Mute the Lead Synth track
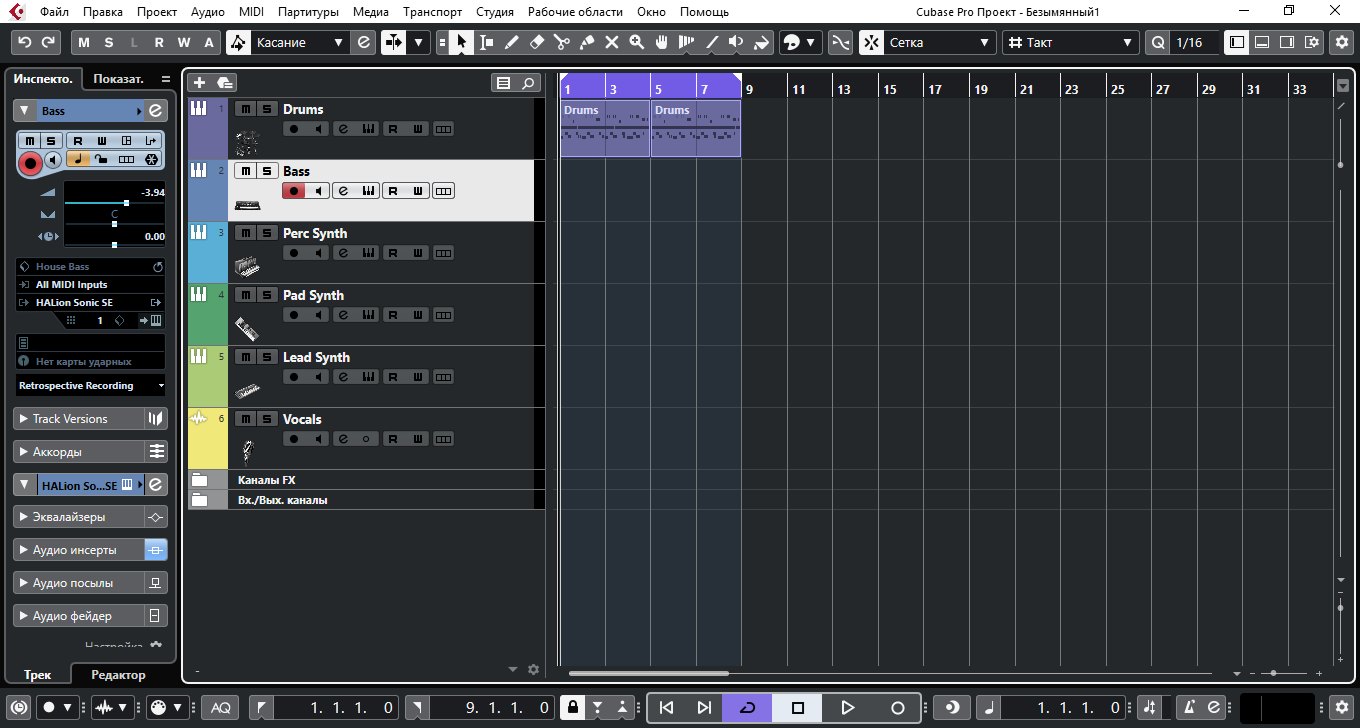Screen dimensions: 1360x728 point(244,357)
